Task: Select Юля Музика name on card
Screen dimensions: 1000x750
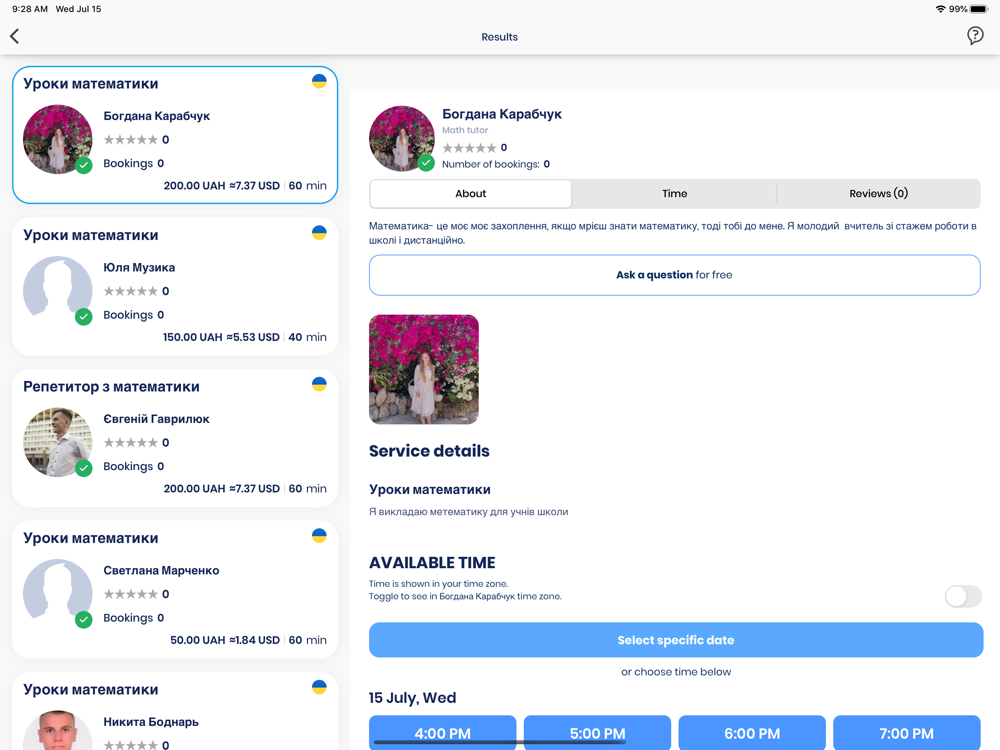Action: point(139,268)
